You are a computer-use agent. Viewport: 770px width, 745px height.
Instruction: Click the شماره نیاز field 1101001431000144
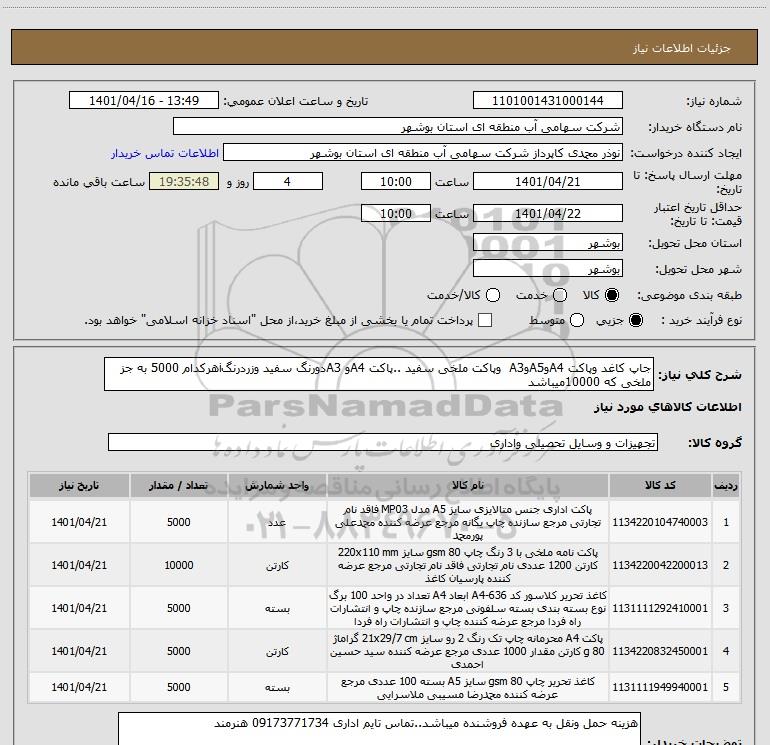[548, 101]
